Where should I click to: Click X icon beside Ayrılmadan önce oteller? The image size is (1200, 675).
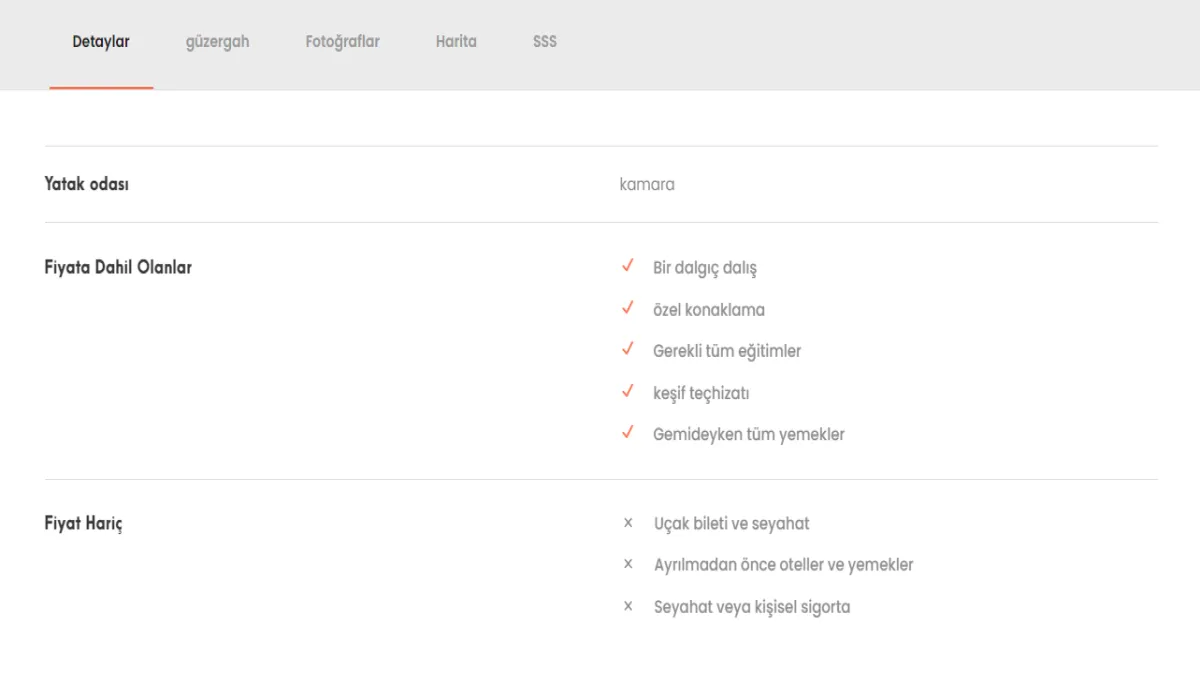pyautogui.click(x=628, y=565)
